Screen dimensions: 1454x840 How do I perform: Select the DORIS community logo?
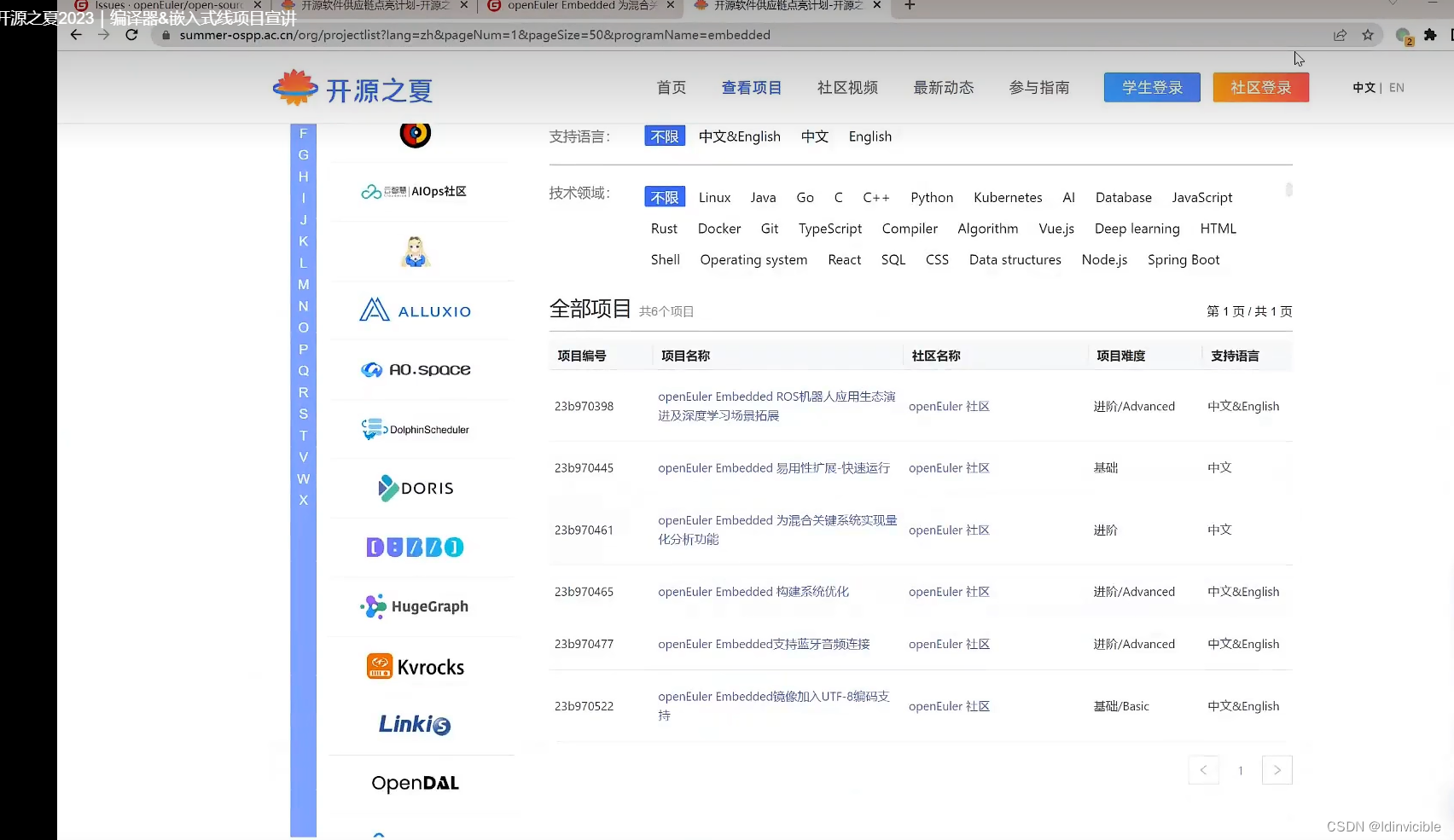point(416,488)
